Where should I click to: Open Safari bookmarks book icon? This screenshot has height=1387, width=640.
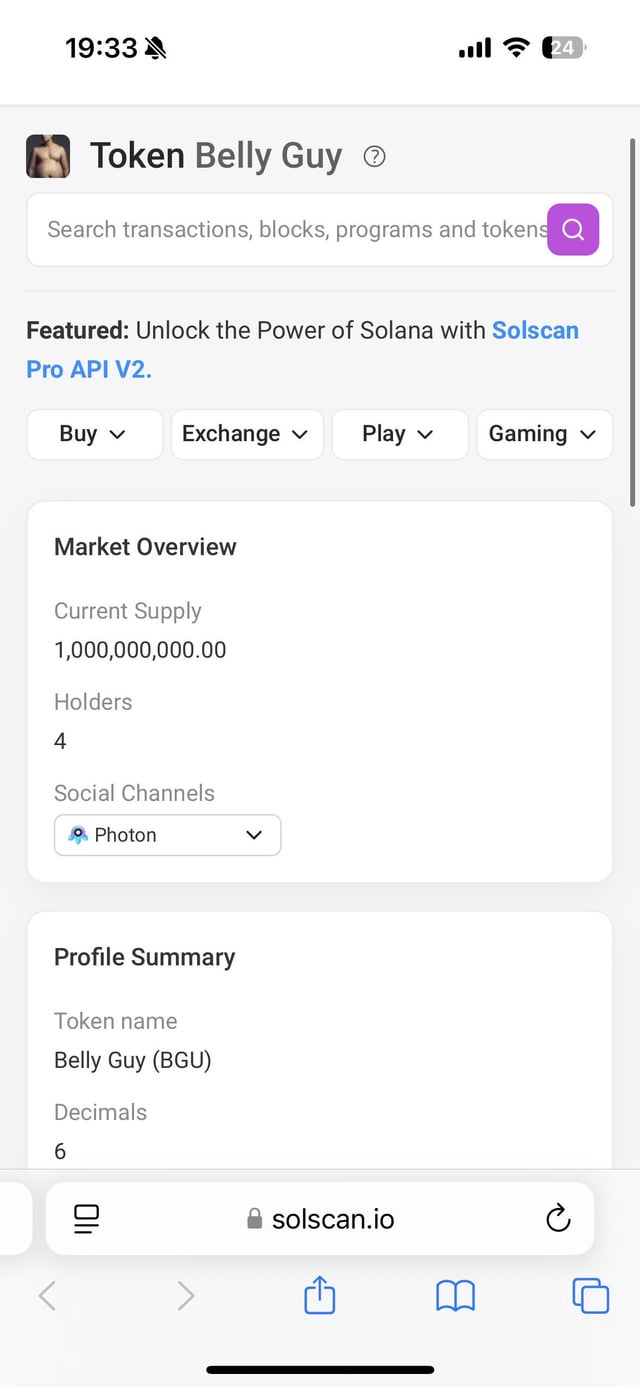[x=455, y=1296]
